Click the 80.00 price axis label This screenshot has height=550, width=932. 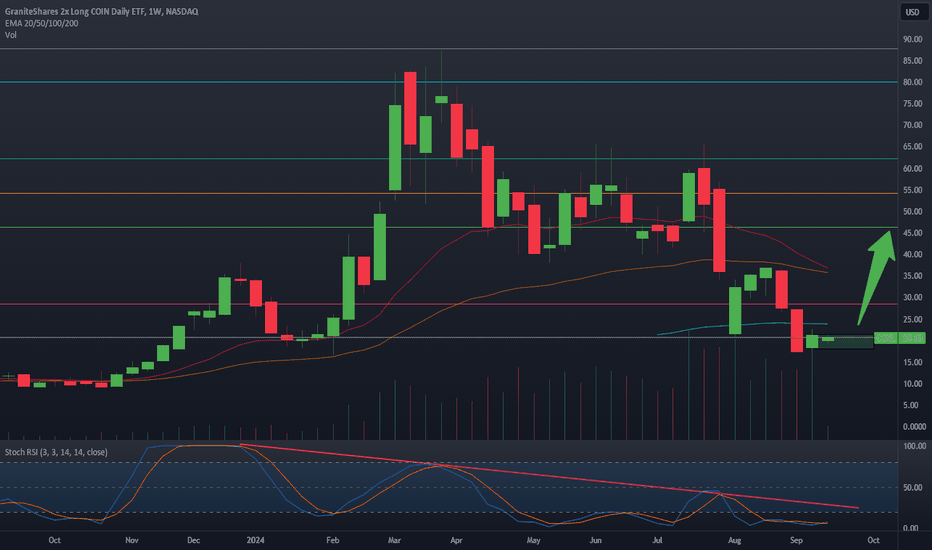point(912,82)
